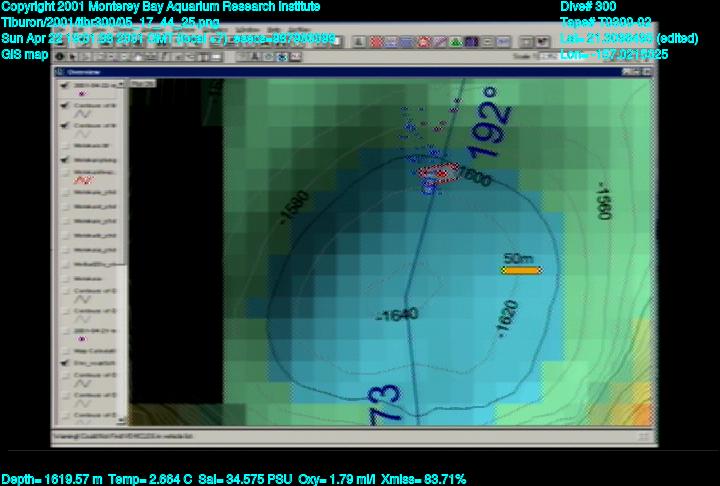Image resolution: width=720 pixels, height=486 pixels.
Task: Uncheck the topmost 2001-04-22 layer checkbox
Action: [x=65, y=84]
